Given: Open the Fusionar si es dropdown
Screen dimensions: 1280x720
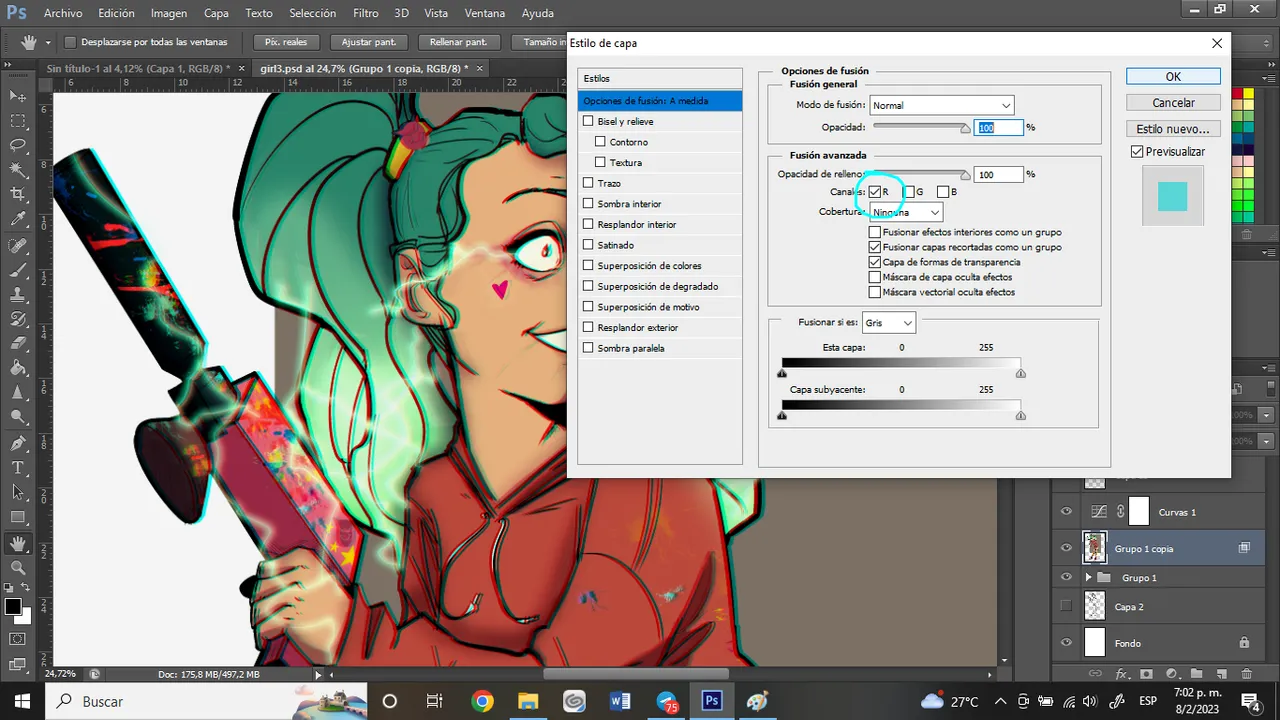Looking at the screenshot, I should click(889, 323).
